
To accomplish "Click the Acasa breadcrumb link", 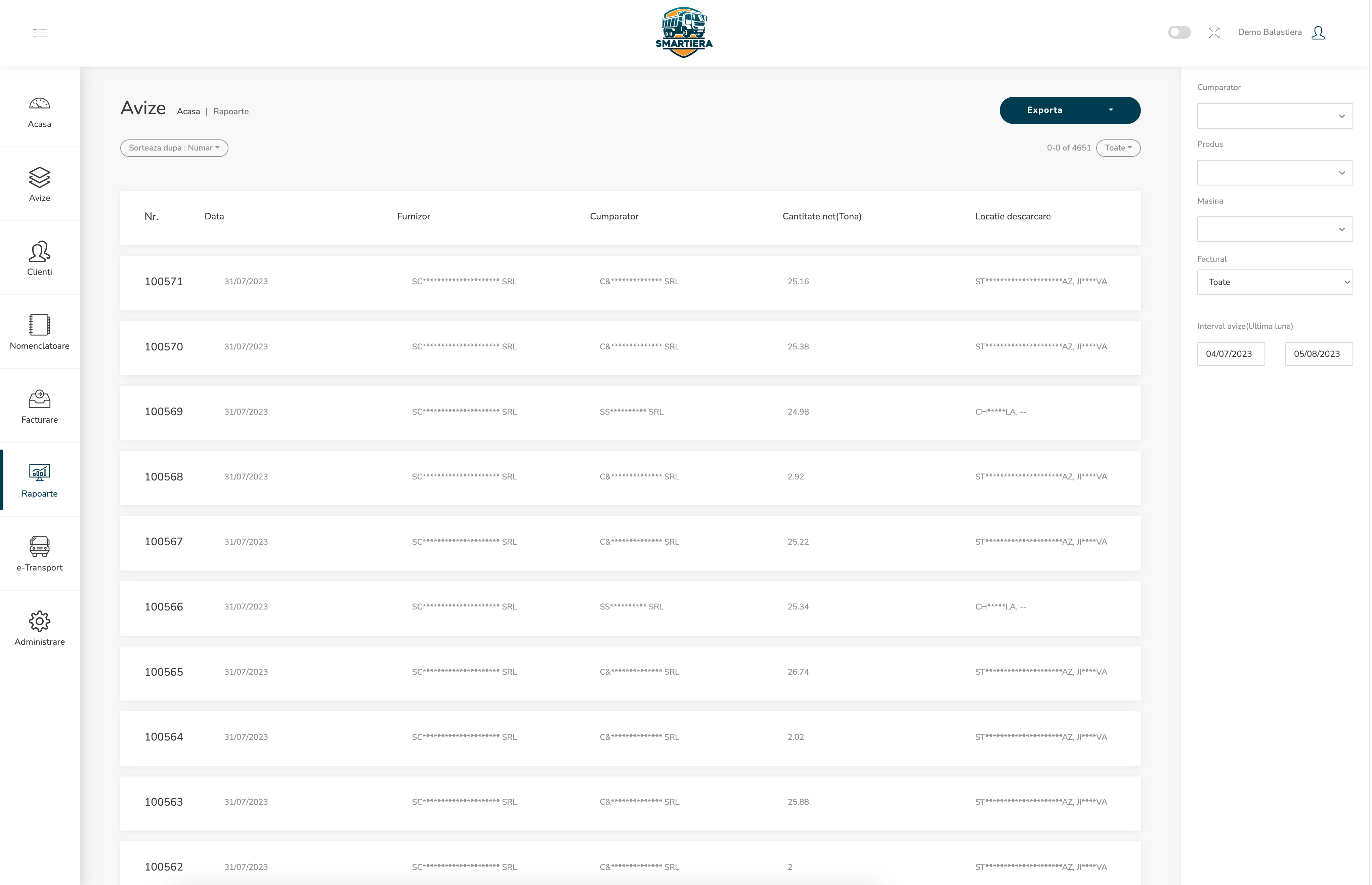I will click(188, 112).
